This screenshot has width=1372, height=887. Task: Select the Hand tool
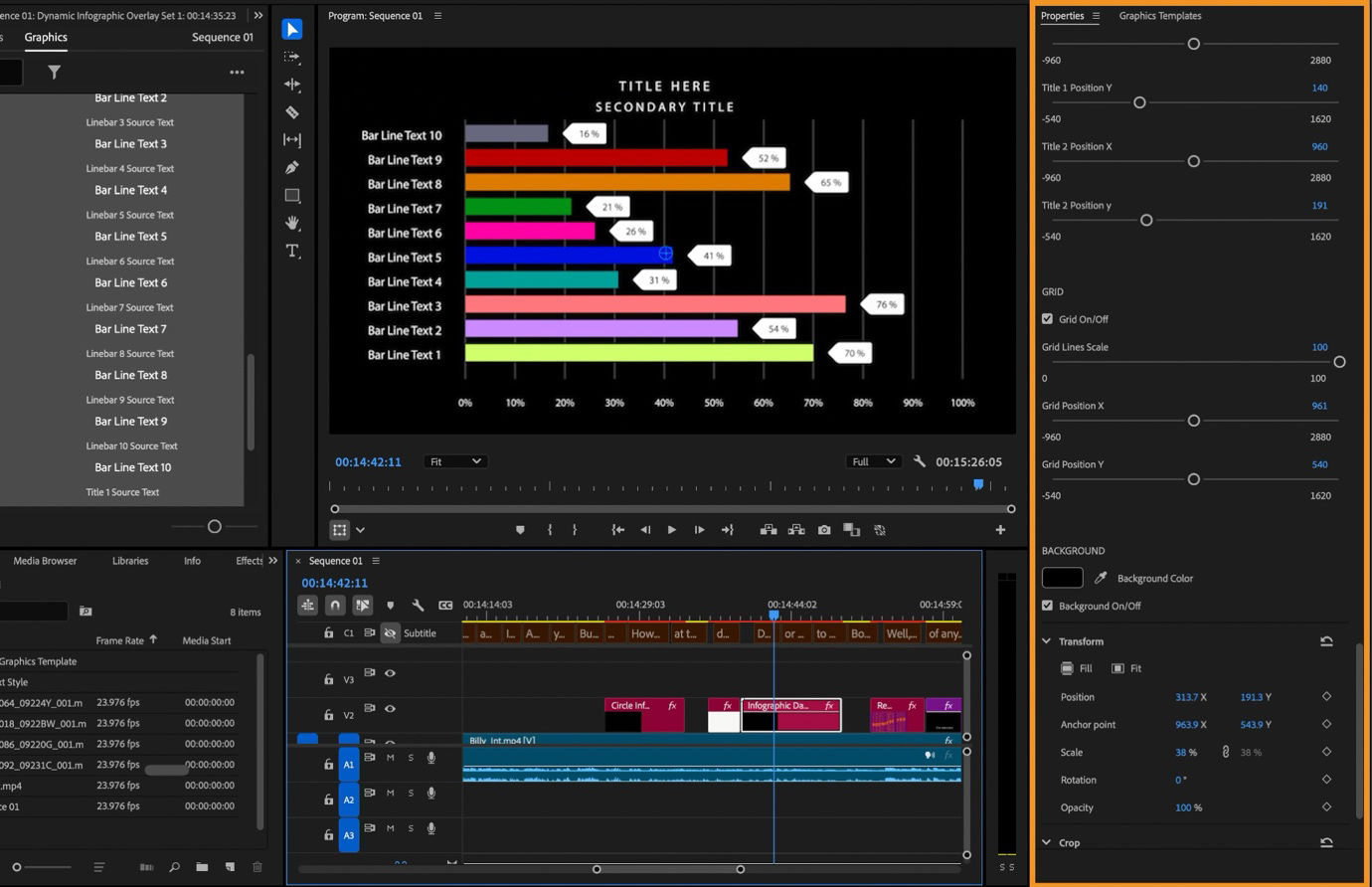coord(291,223)
